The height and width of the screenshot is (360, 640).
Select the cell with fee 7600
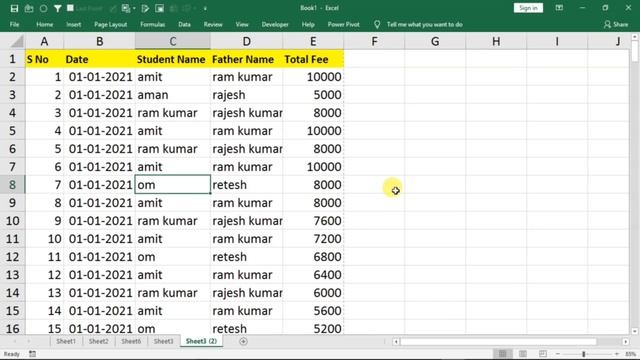tap(313, 221)
